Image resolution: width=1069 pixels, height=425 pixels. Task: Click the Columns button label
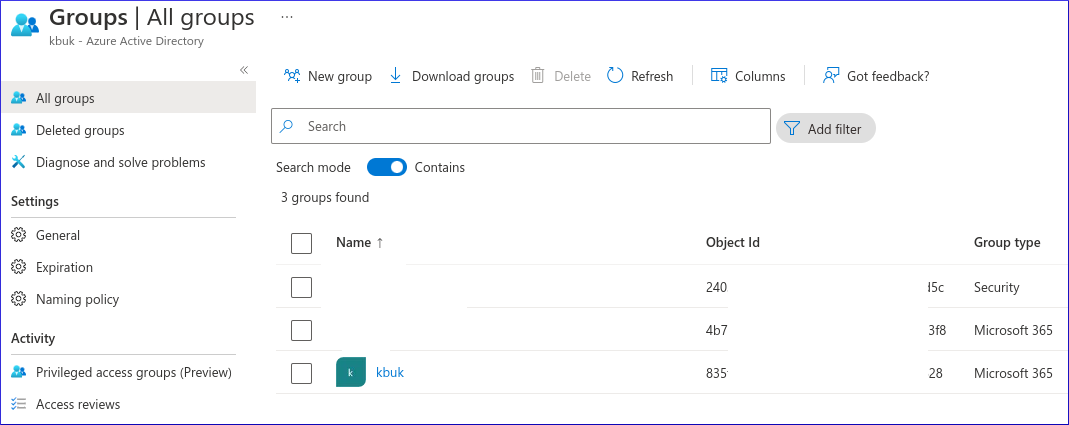click(x=760, y=76)
